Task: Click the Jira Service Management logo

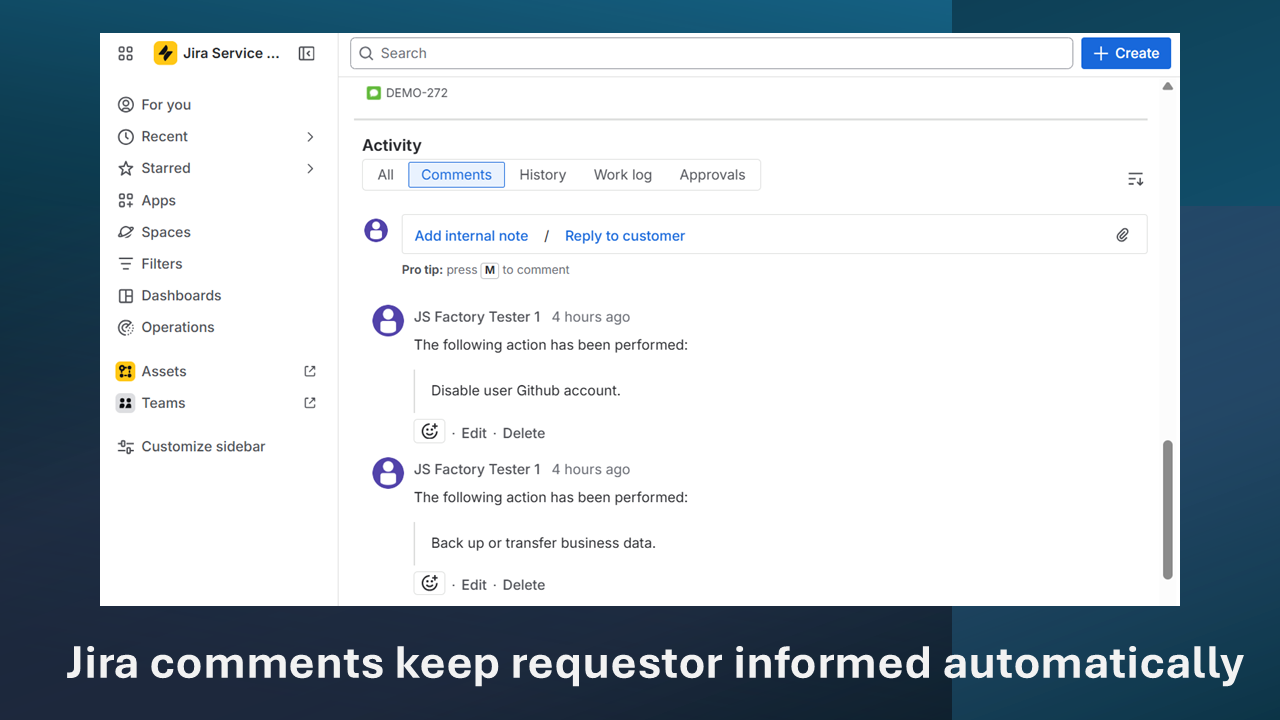Action: [166, 53]
